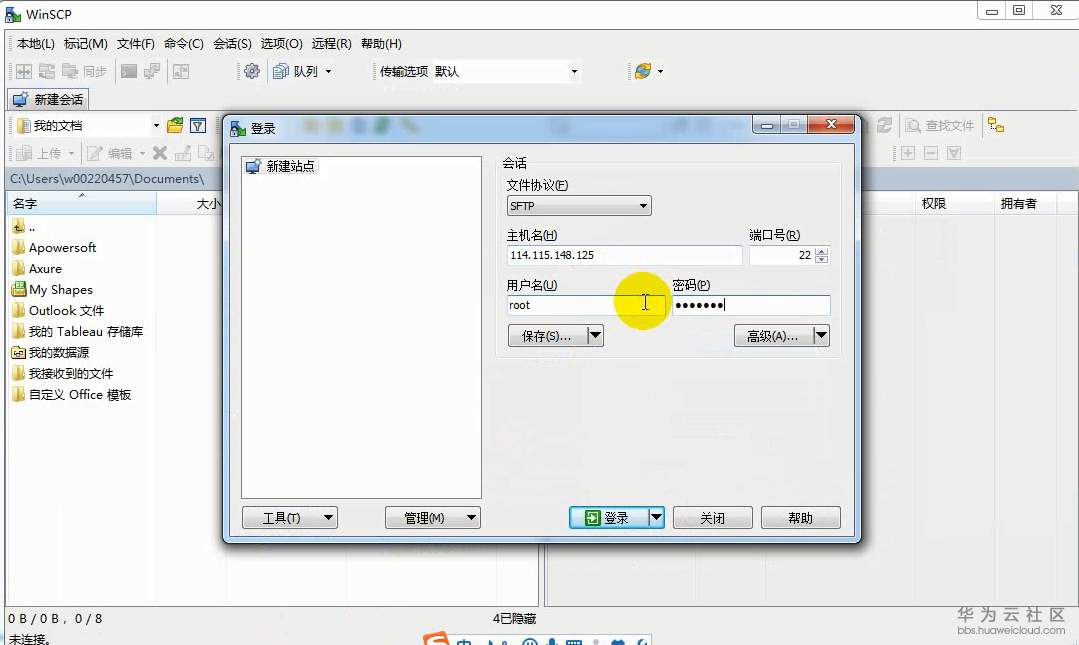Select the 自定义 Office 模板 folder
This screenshot has width=1079, height=645.
(79, 395)
